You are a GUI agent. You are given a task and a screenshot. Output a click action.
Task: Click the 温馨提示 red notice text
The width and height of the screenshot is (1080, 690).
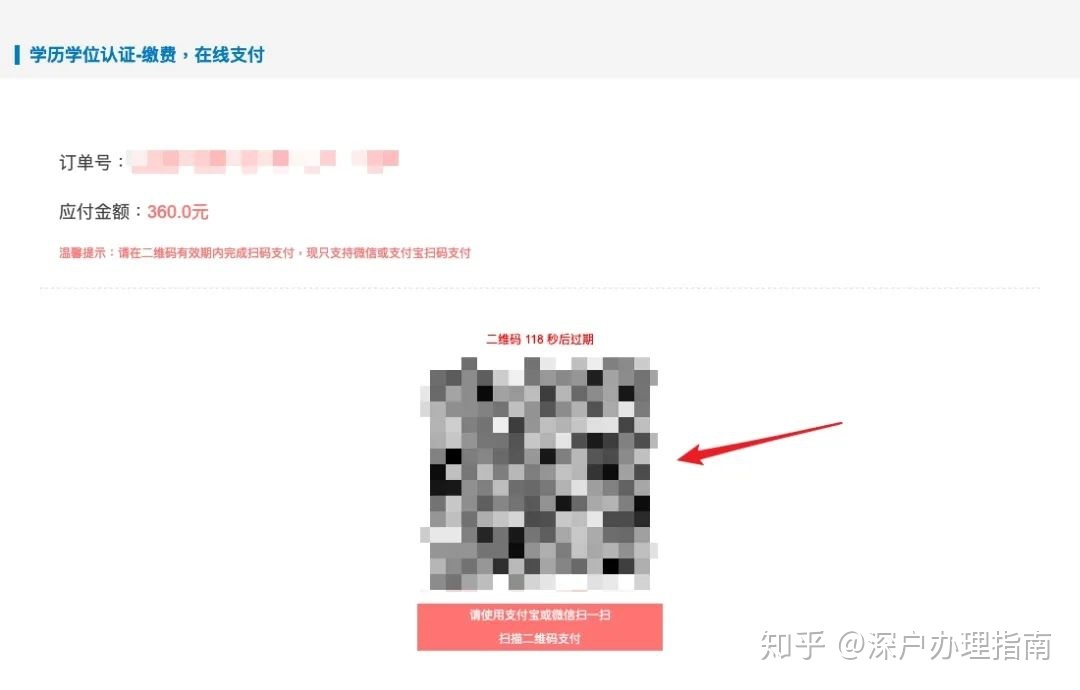point(265,253)
